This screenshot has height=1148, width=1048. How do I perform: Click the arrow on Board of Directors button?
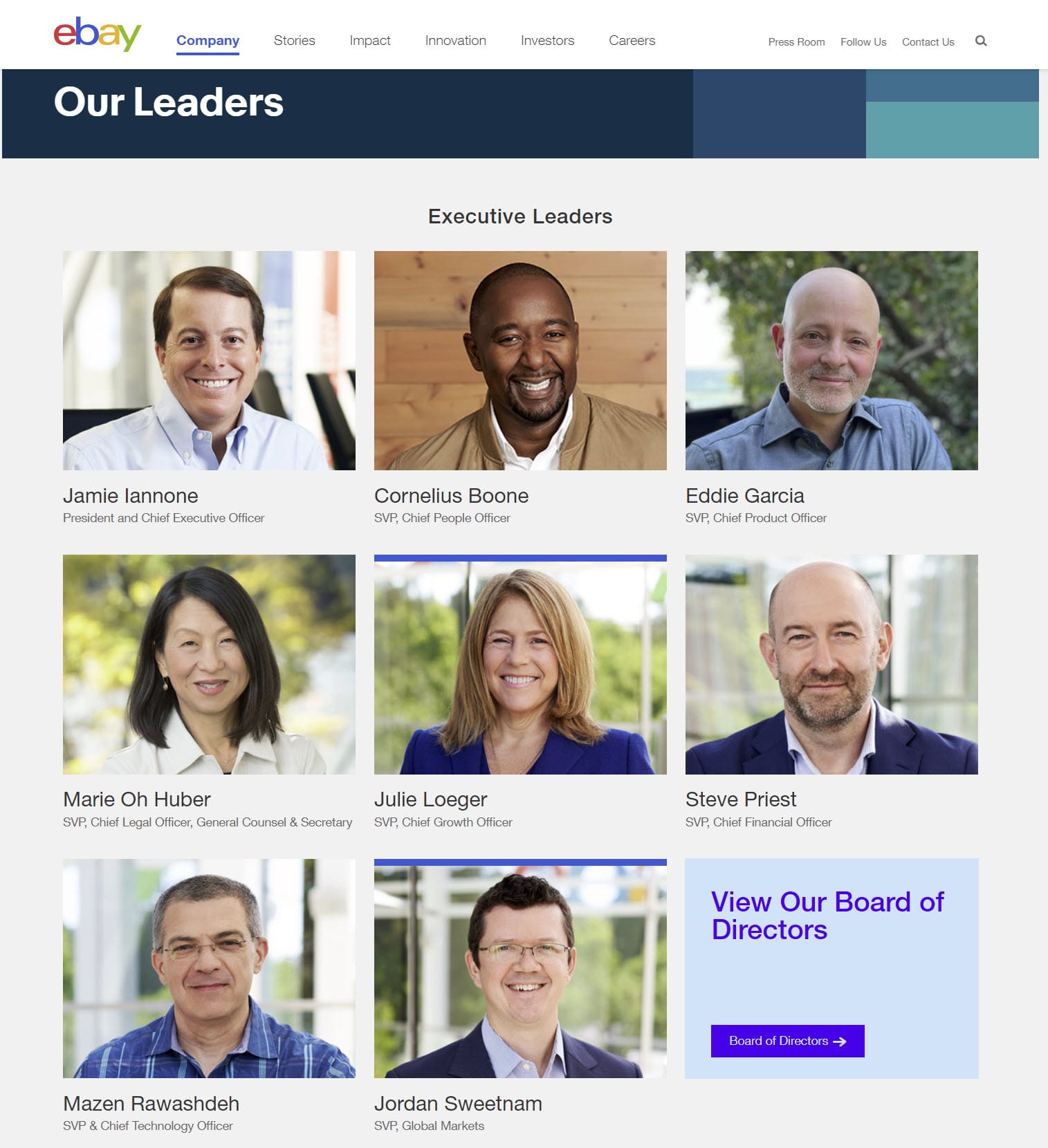coord(840,1041)
